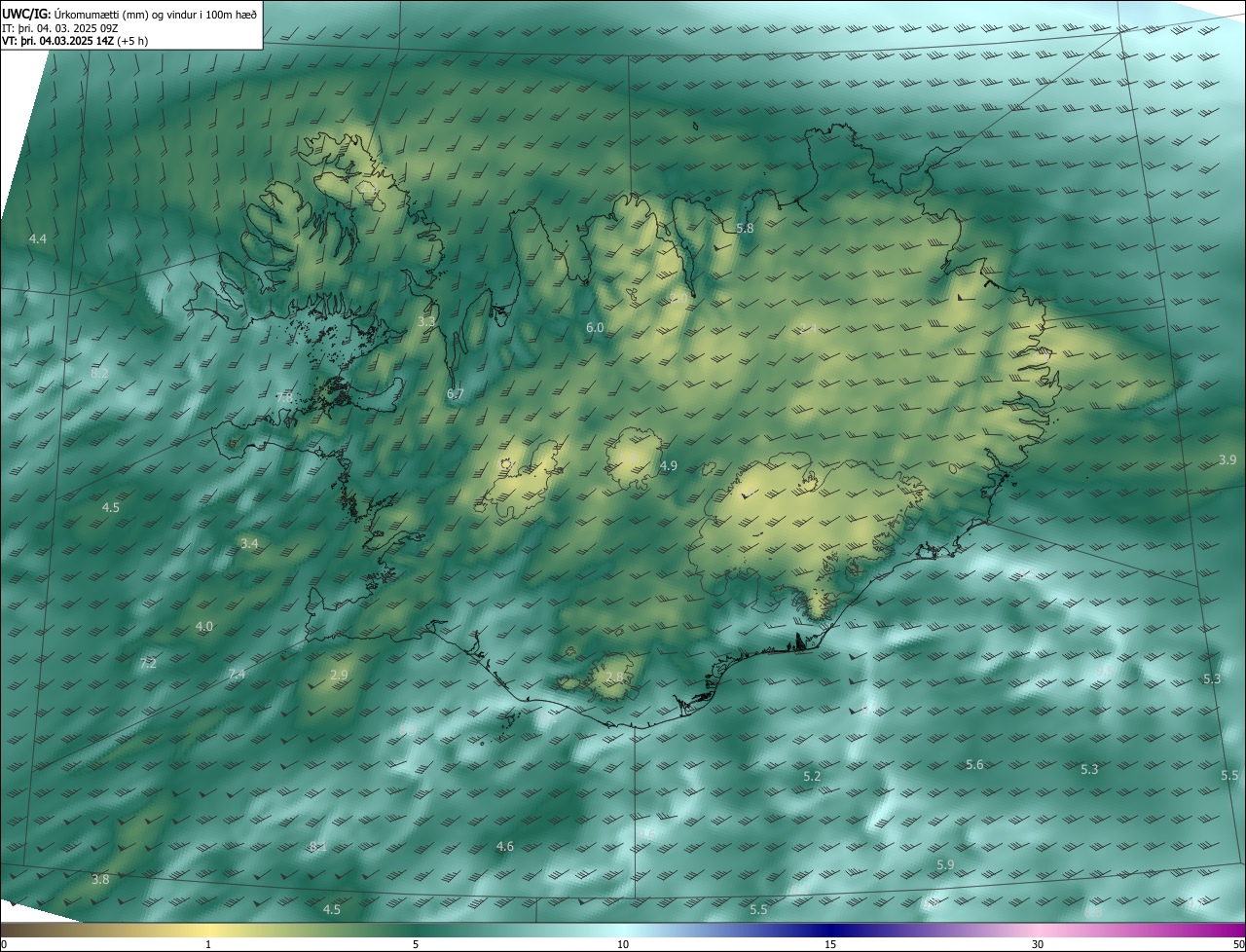
Task: Click the 7.4 value on the map
Action: click(x=237, y=675)
